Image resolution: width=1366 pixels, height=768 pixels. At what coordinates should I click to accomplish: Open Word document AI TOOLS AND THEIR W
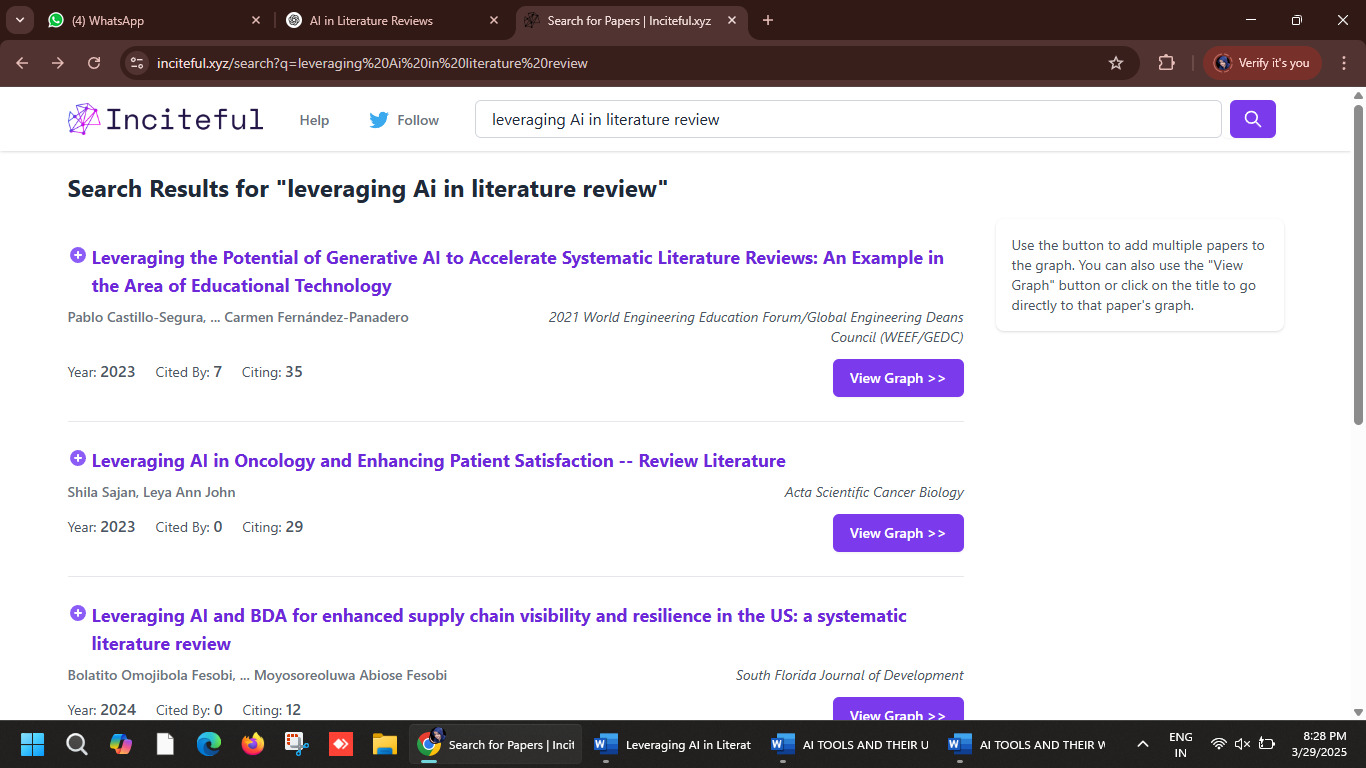(1027, 744)
